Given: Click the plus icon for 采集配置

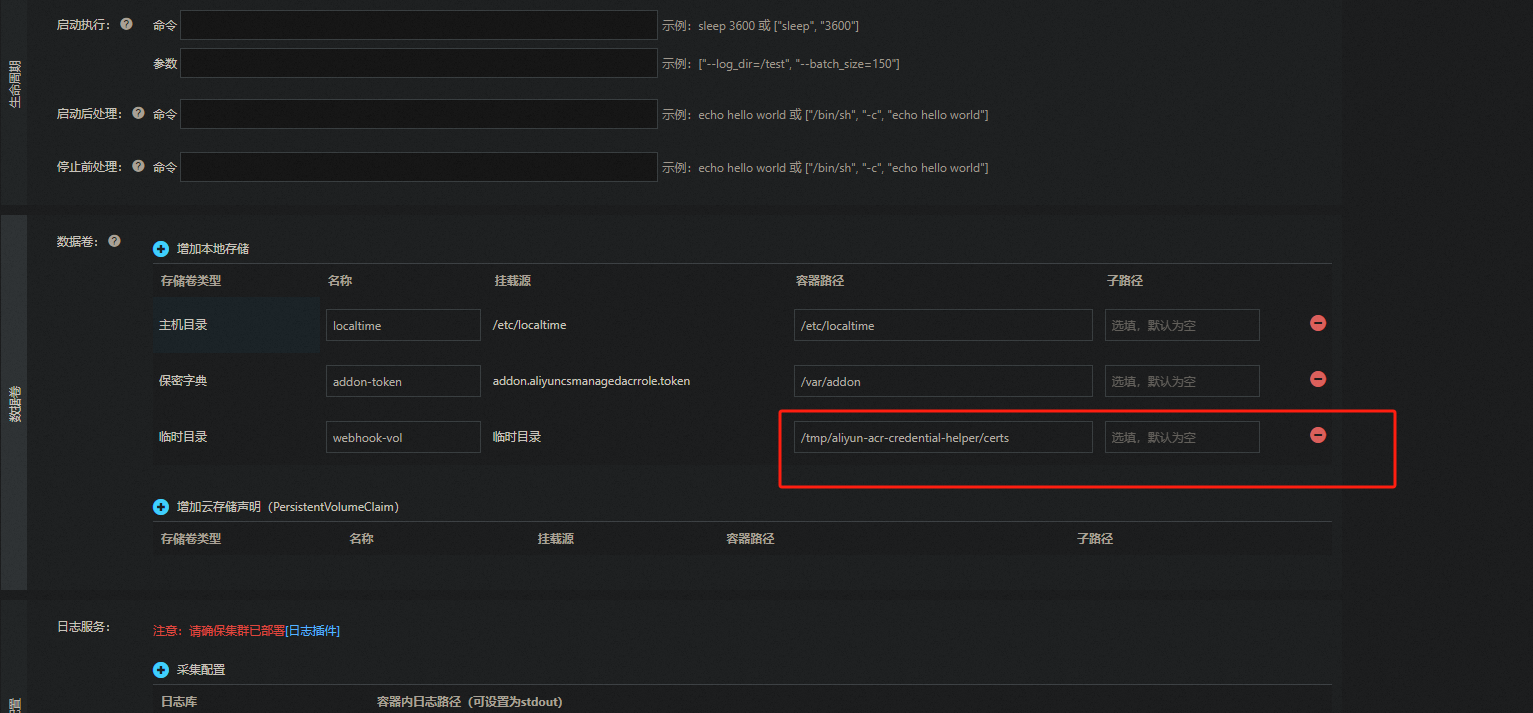Looking at the screenshot, I should (x=161, y=670).
